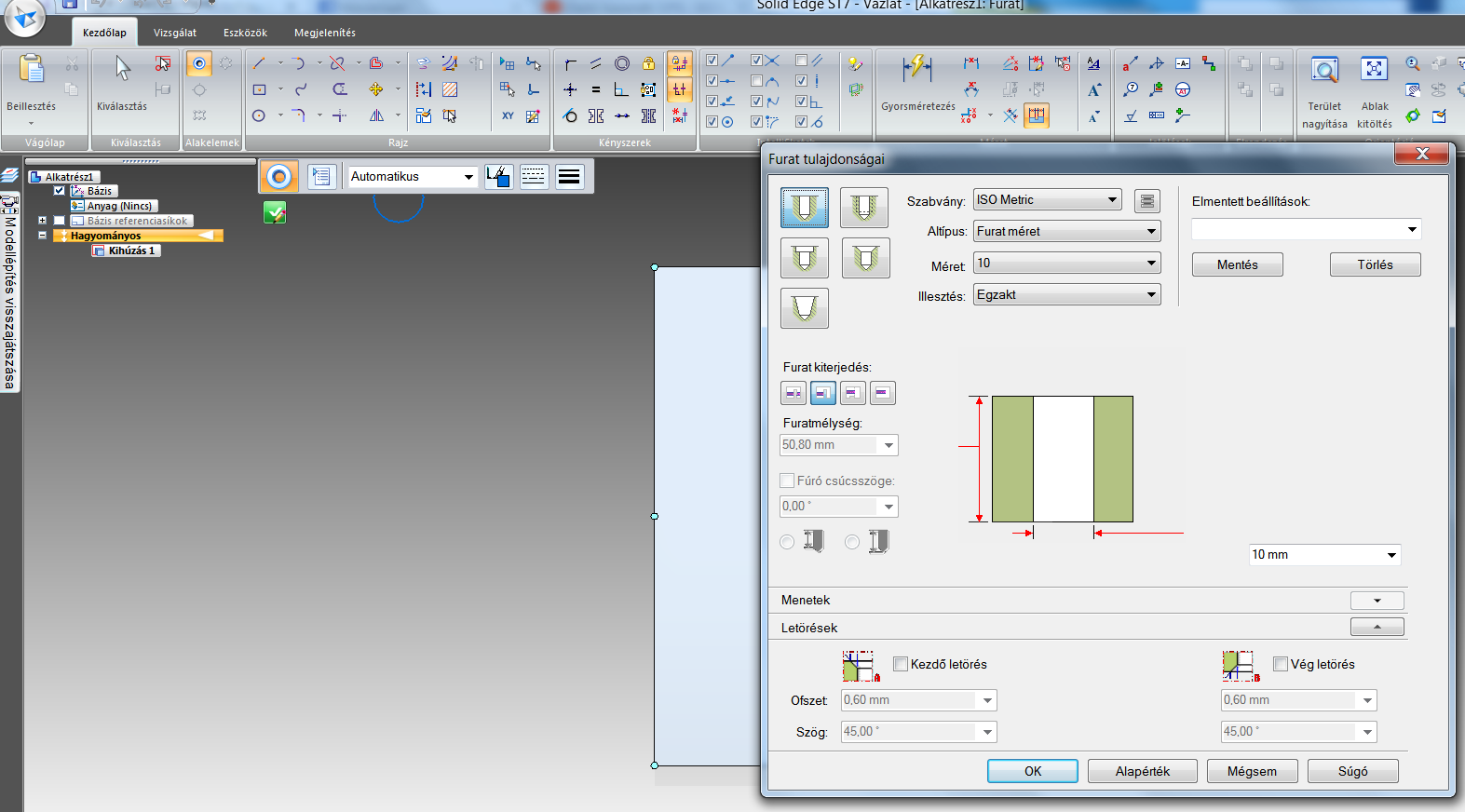This screenshot has height=812, width=1465.
Task: Click the Ablak kitöltés fit window tool
Action: (1375, 70)
